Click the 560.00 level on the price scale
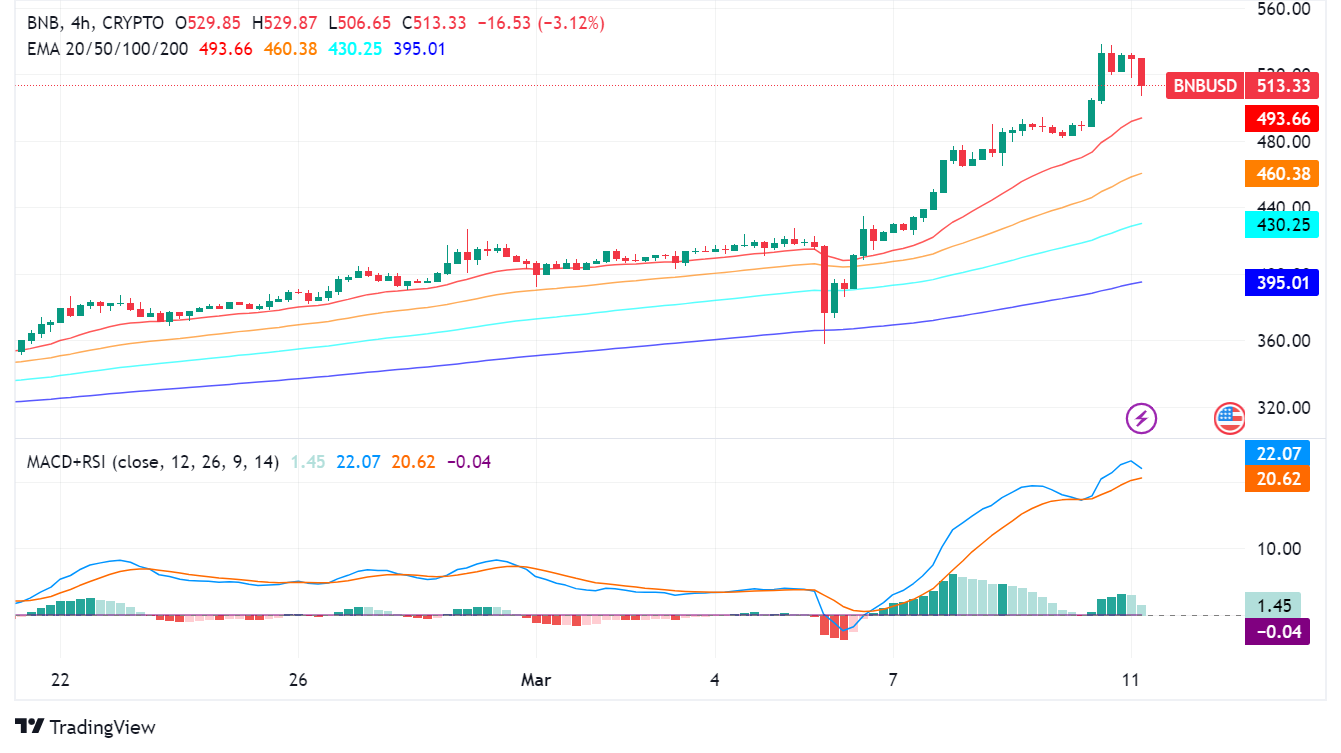The width and height of the screenshot is (1341, 753). tap(1282, 10)
